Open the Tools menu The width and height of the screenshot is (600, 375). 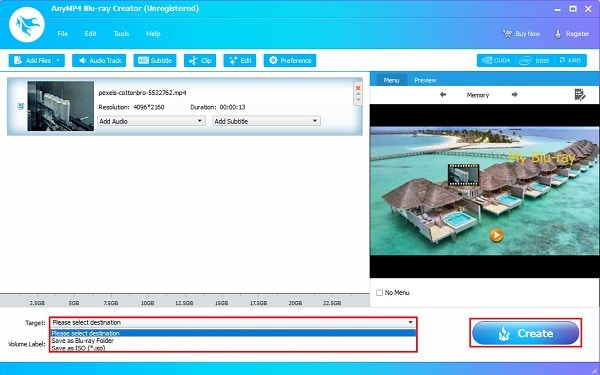(121, 34)
